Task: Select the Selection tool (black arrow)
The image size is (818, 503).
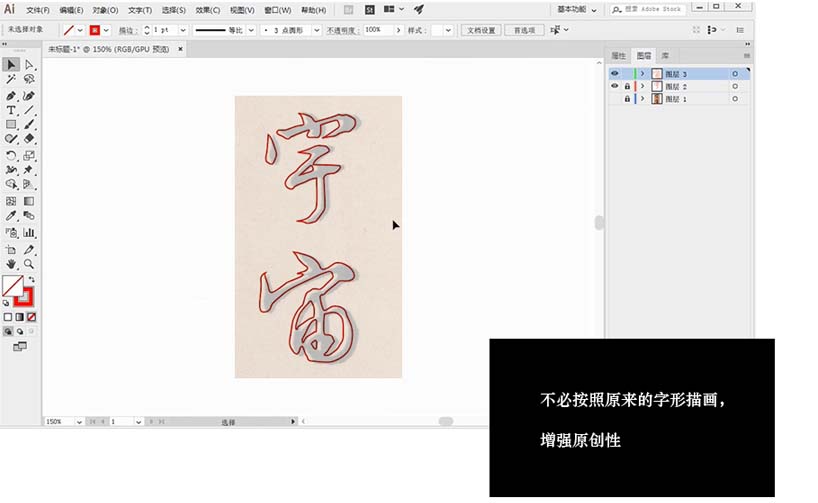Action: (x=11, y=65)
